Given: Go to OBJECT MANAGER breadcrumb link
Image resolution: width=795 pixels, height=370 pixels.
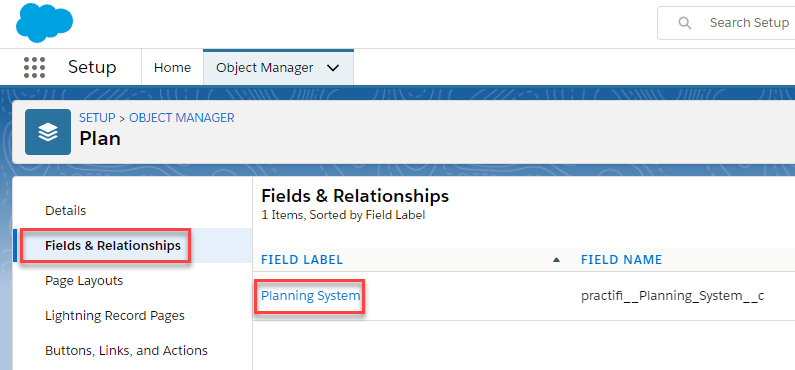Looking at the screenshot, I should (182, 118).
